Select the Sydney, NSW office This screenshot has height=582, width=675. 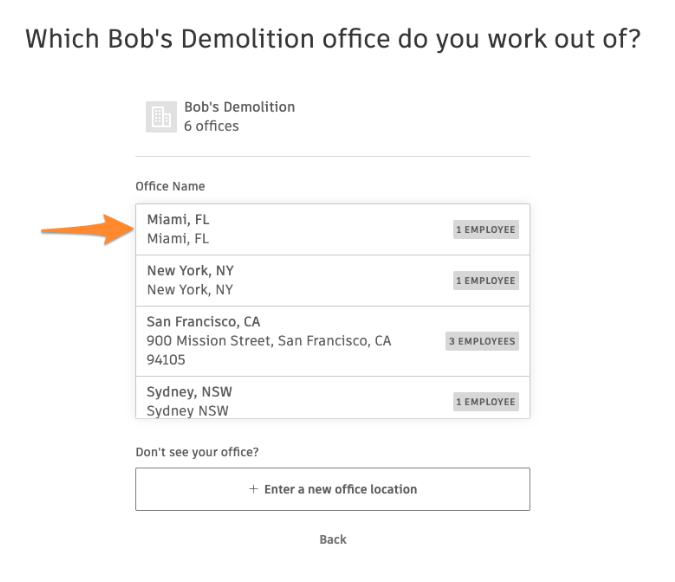tap(333, 397)
